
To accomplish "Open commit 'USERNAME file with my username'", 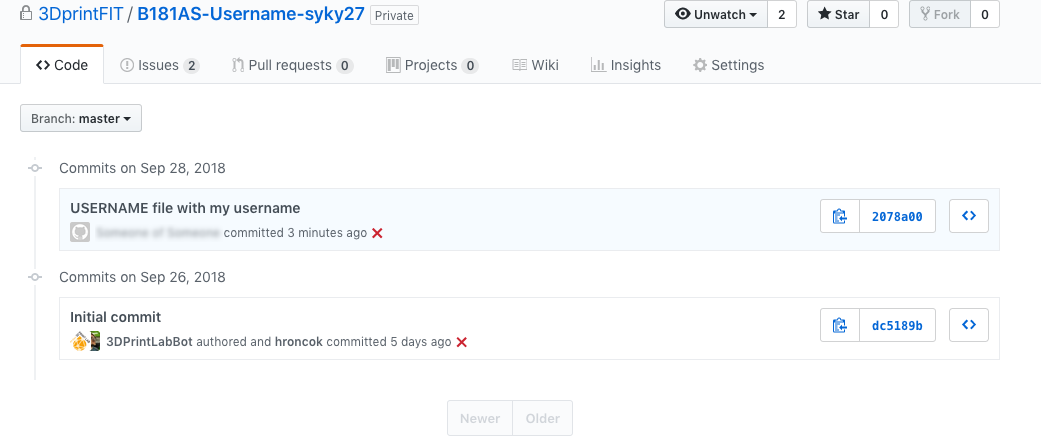I will (185, 208).
